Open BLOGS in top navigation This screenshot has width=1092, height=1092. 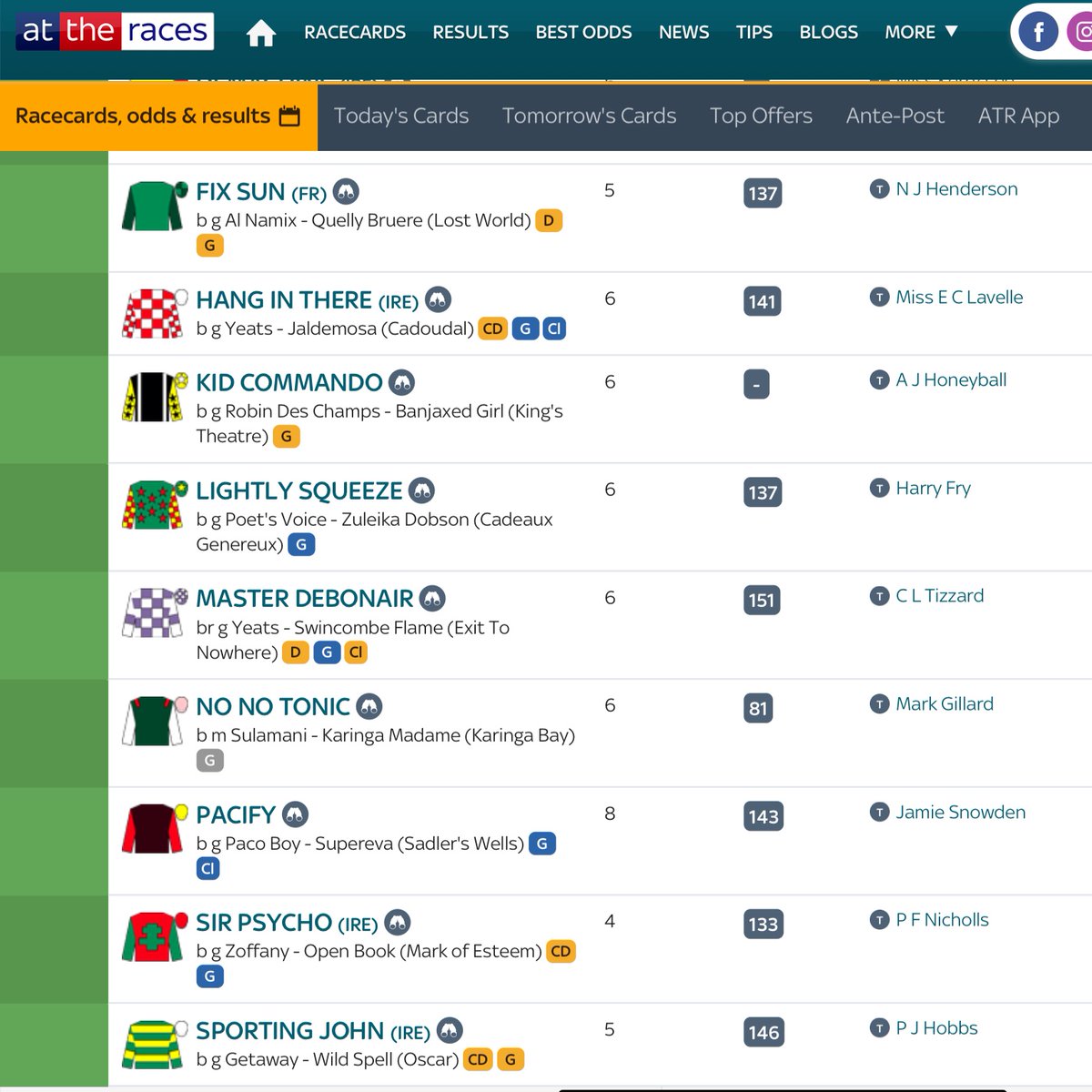pos(828,33)
